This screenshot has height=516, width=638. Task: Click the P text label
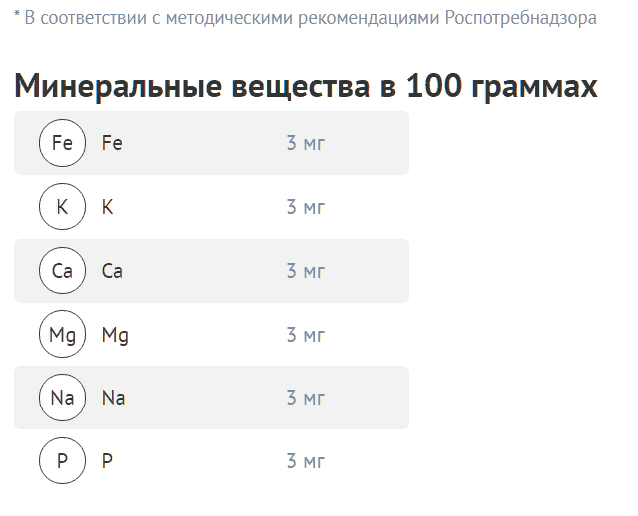pyautogui.click(x=108, y=462)
